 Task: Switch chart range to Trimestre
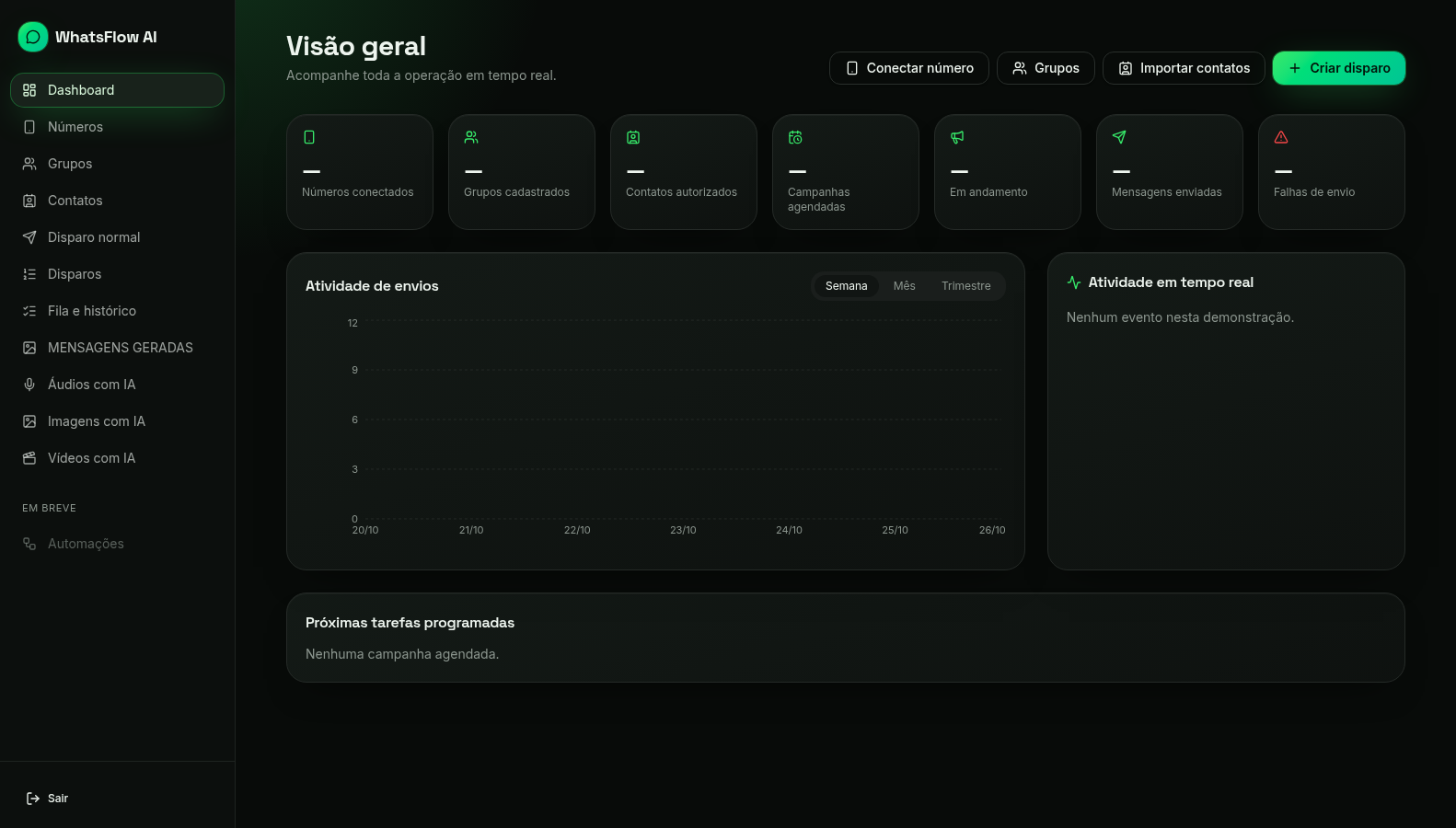pyautogui.click(x=966, y=286)
